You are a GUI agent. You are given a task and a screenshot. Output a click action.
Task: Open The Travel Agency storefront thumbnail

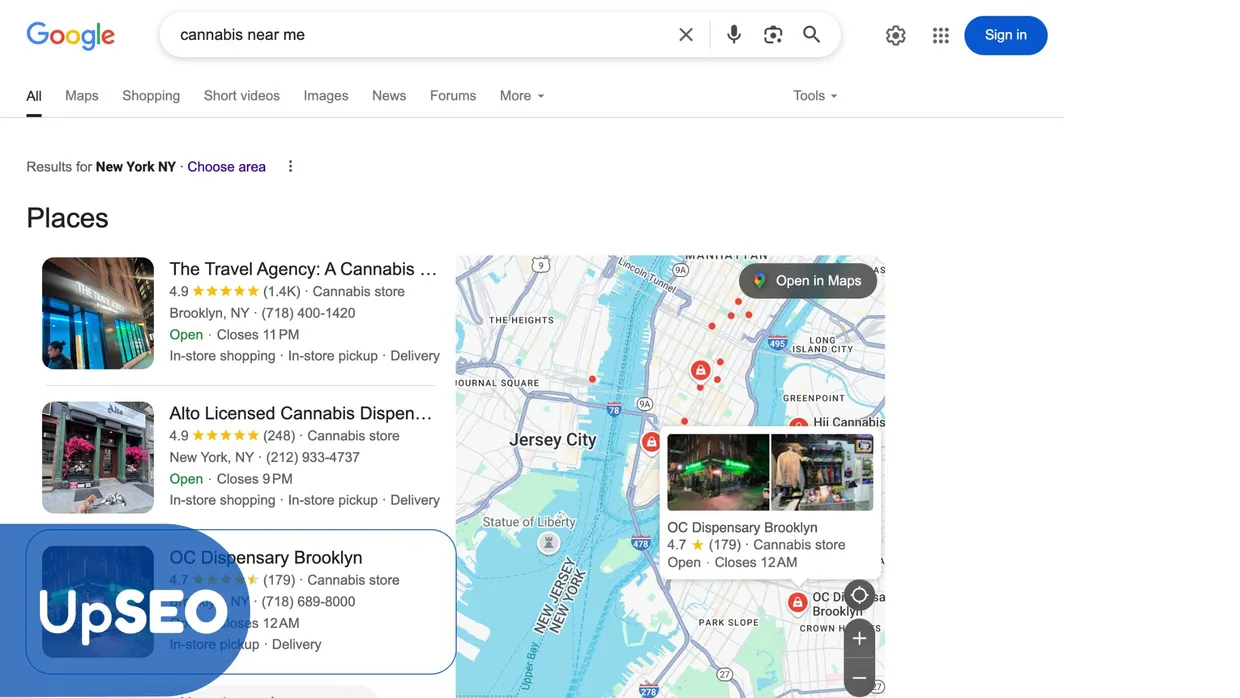98,313
